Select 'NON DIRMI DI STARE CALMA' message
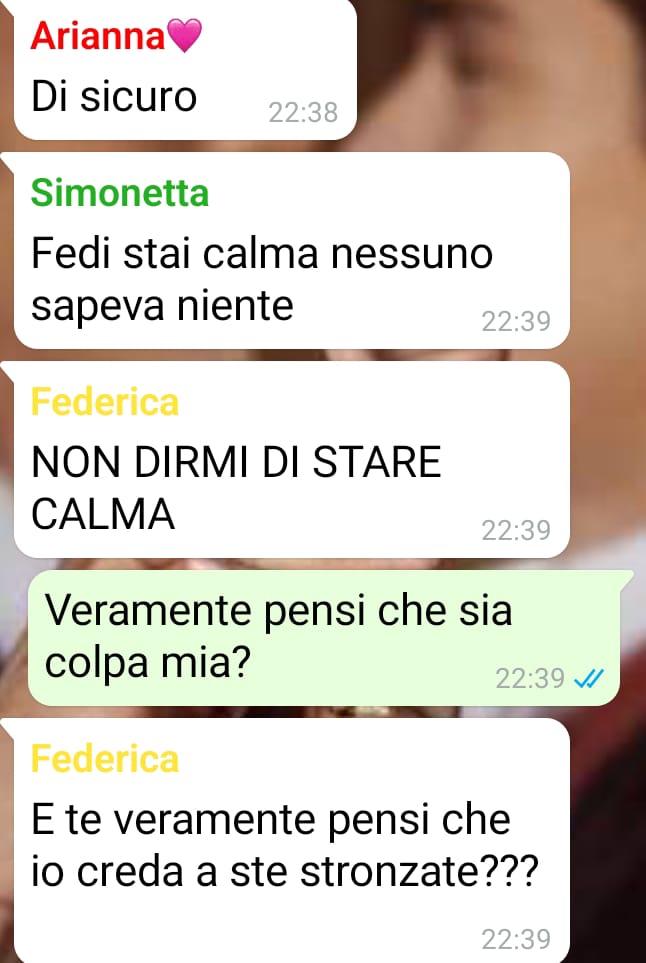The height and width of the screenshot is (963, 646). tap(292, 459)
